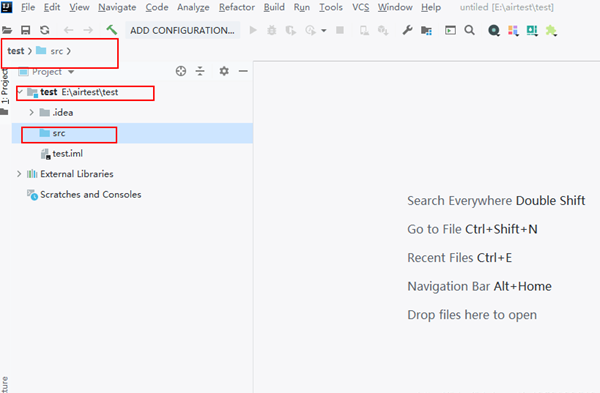Select the .idea folder row
Viewport: 600px width, 393px height.
(132, 113)
